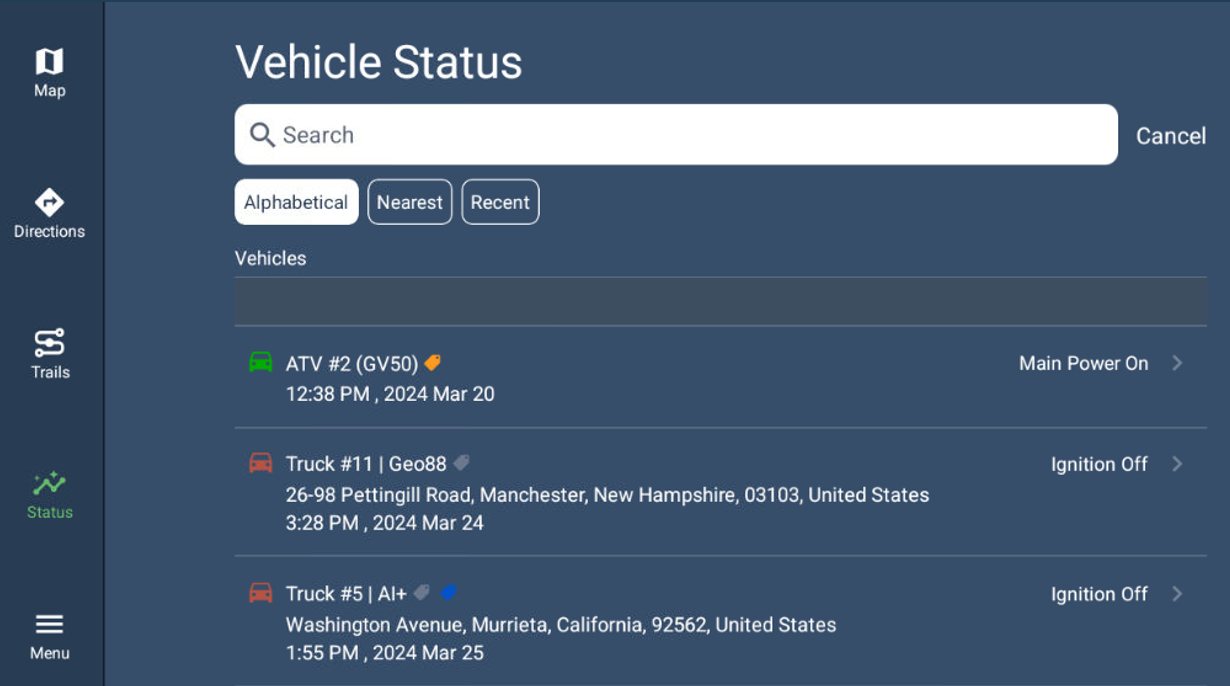Viewport: 1230px width, 686px height.
Task: Open the Menu from the sidebar
Action: (49, 633)
